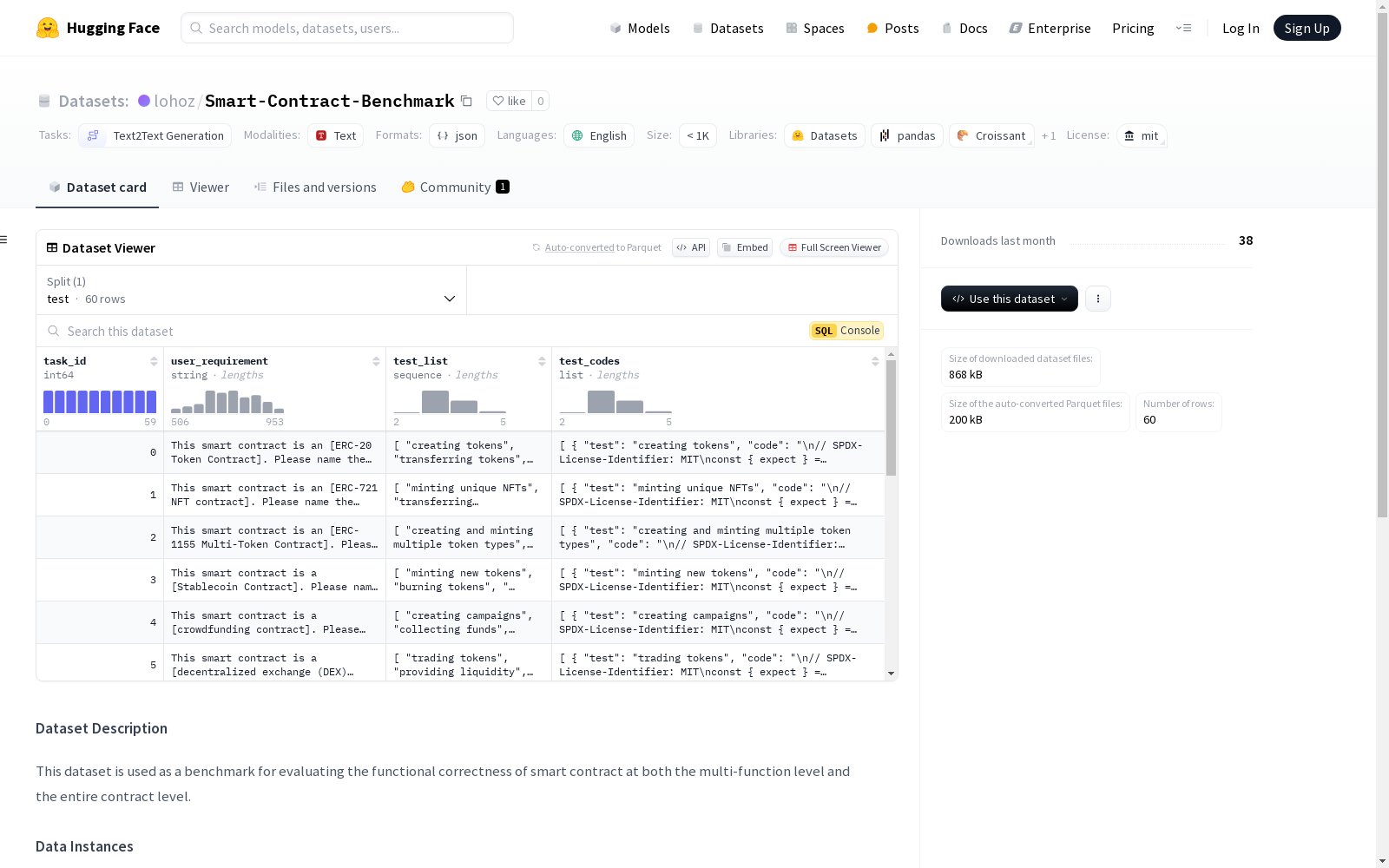
Task: Open the lohoz user profile link
Action: pos(174,101)
